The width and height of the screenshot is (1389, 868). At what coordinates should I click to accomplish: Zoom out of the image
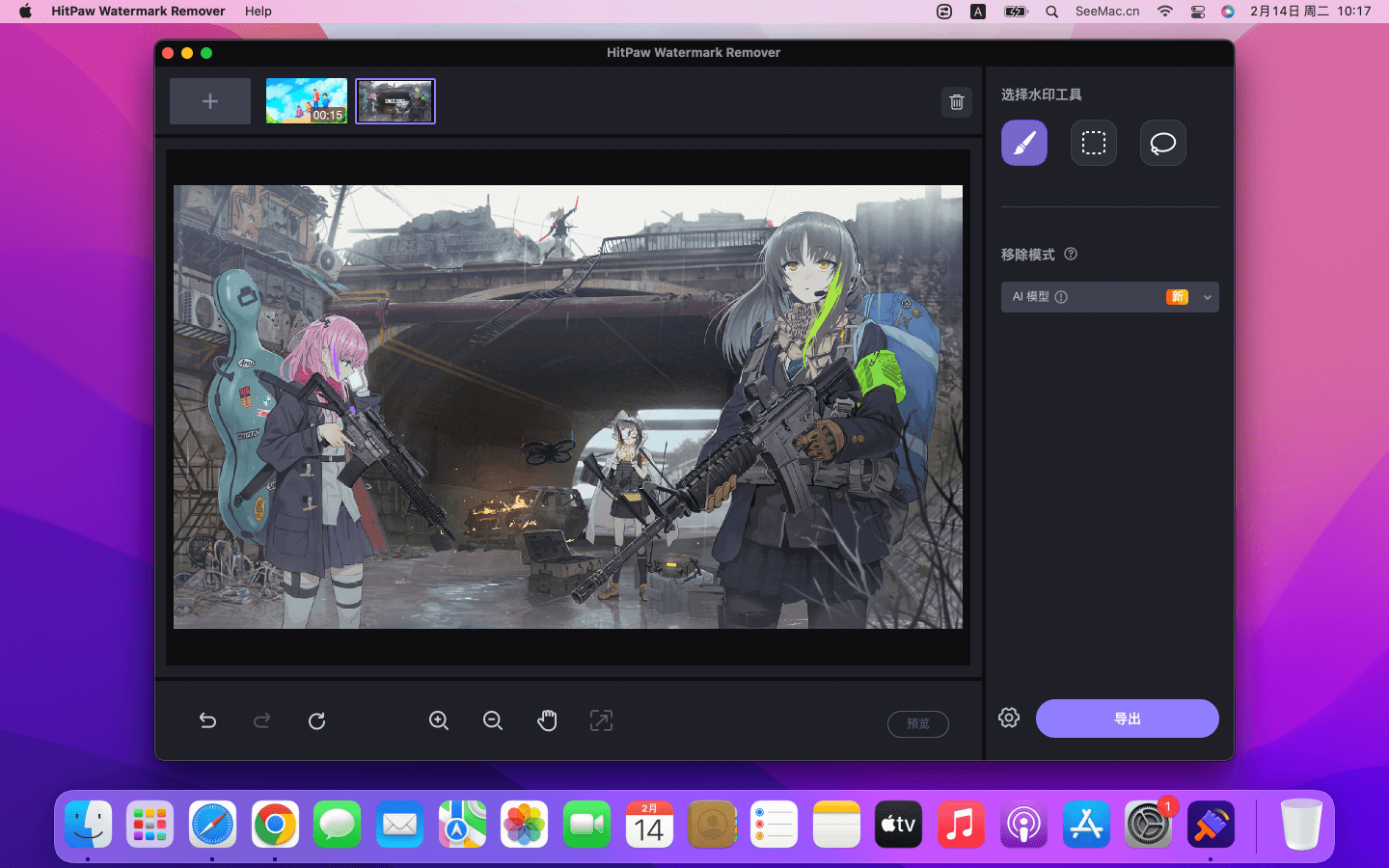[x=493, y=720]
